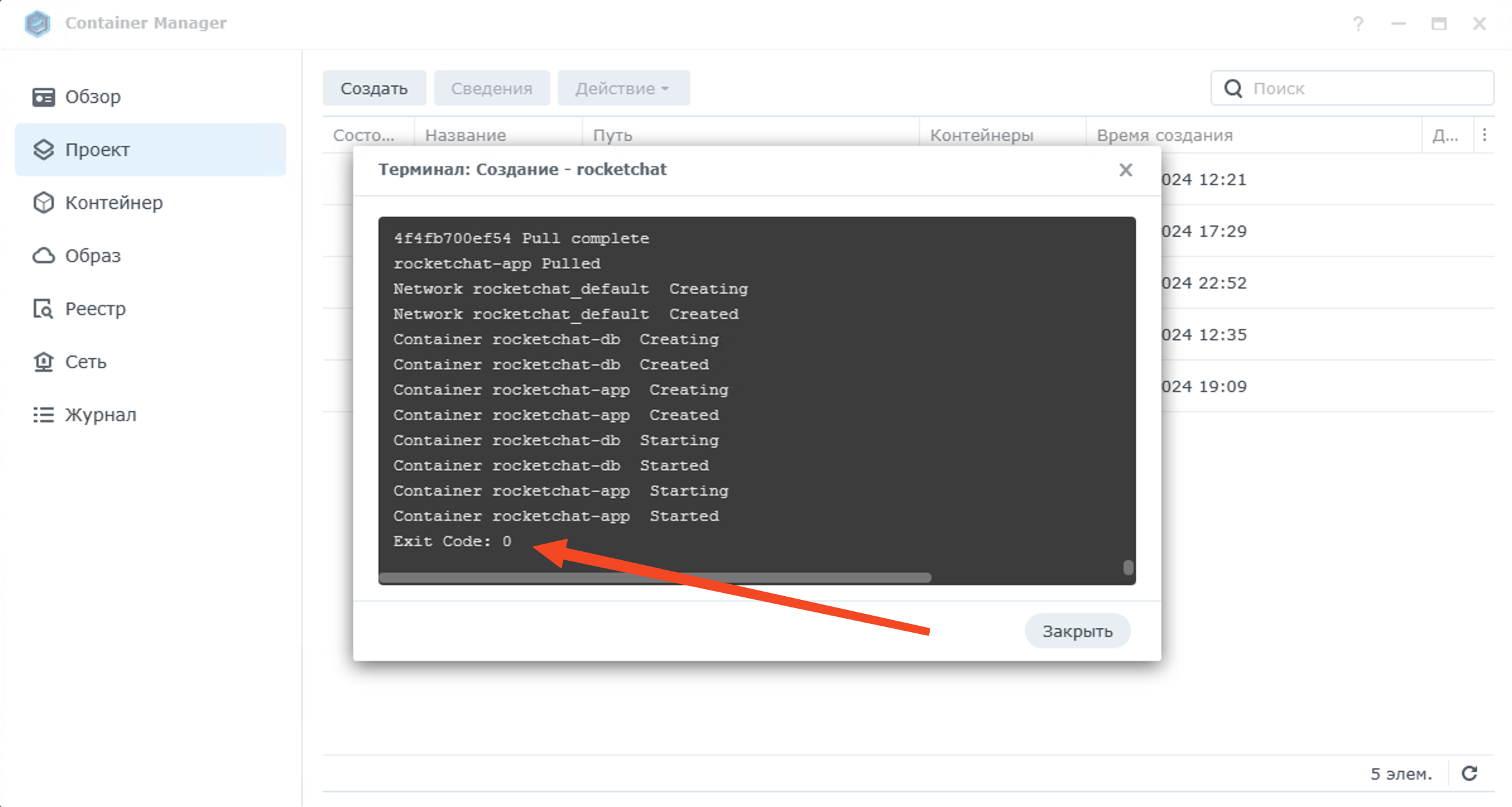Viewport: 1512px width, 807px height.
Task: Open the help question mark icon
Action: (1358, 24)
